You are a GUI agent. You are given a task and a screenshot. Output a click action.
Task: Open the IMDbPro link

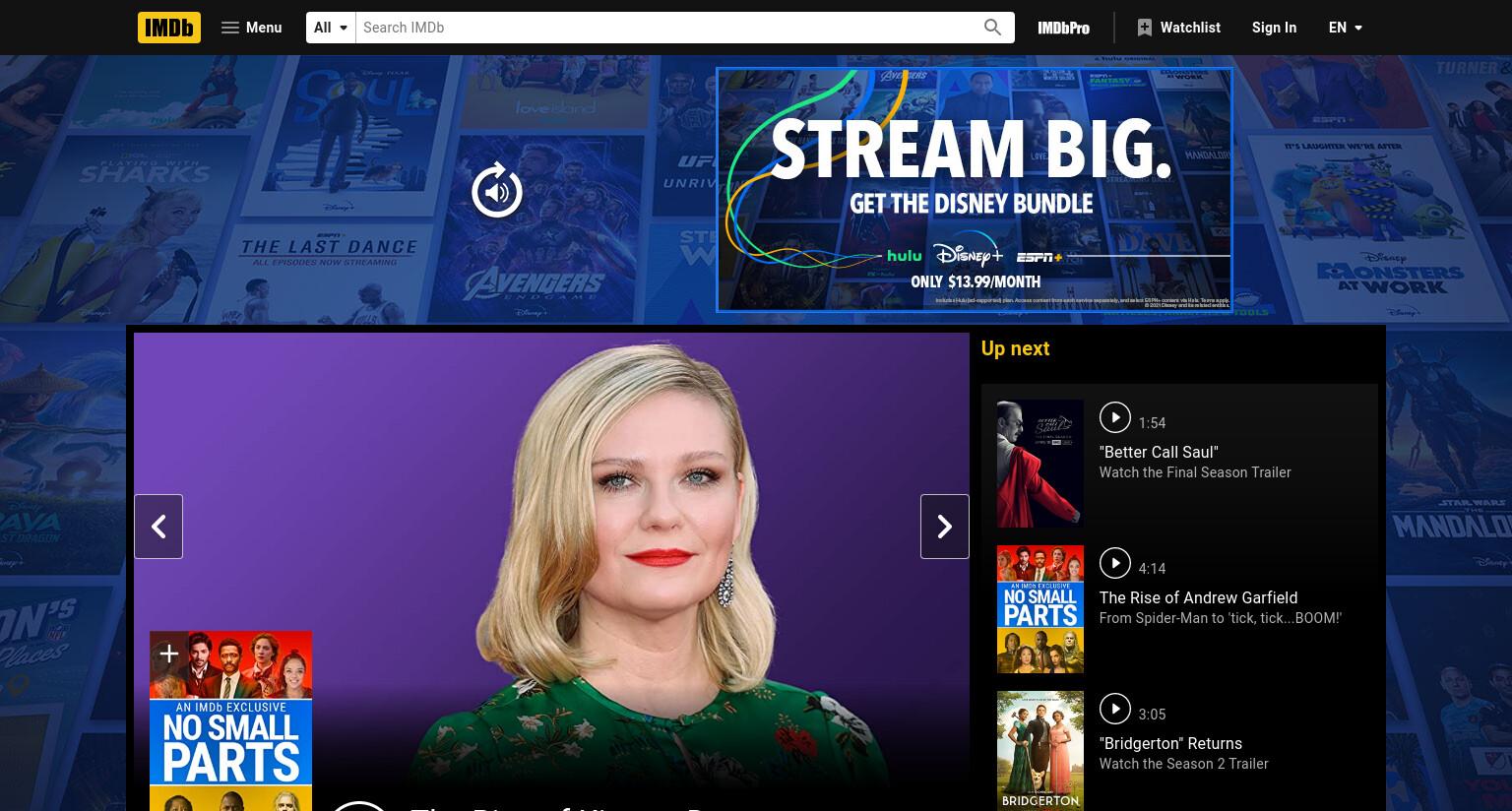(1063, 28)
